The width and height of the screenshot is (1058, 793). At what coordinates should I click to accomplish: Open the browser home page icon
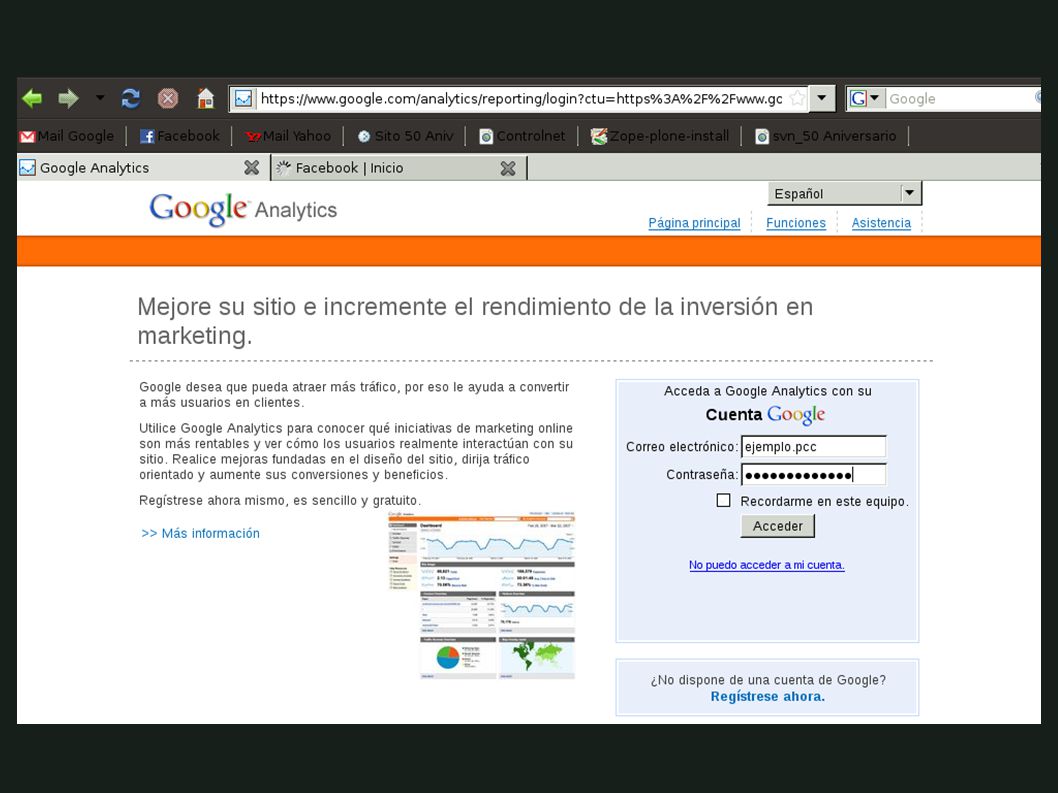[205, 99]
